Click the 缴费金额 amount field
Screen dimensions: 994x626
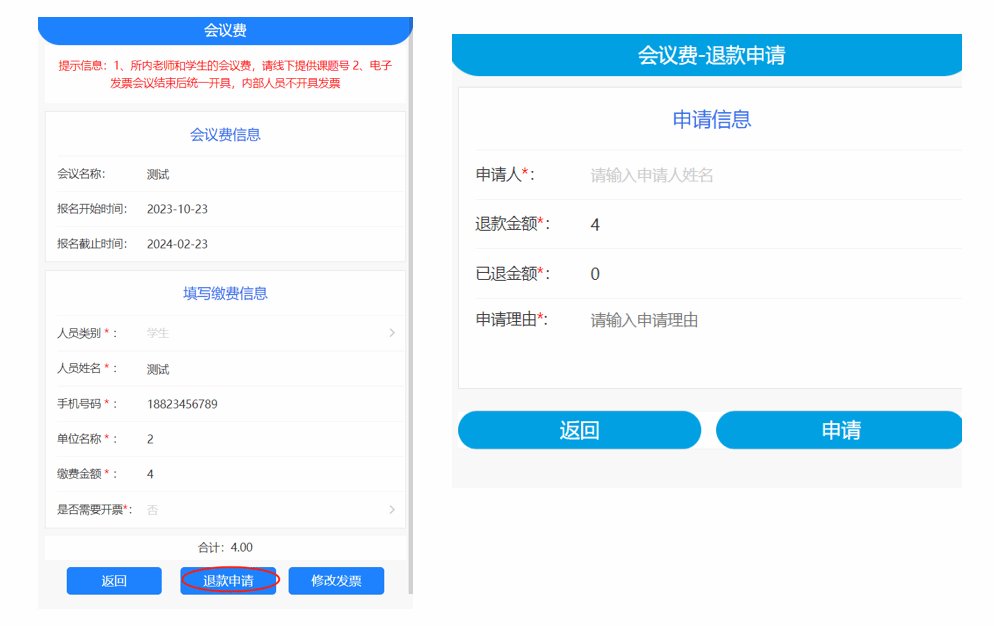(260, 474)
